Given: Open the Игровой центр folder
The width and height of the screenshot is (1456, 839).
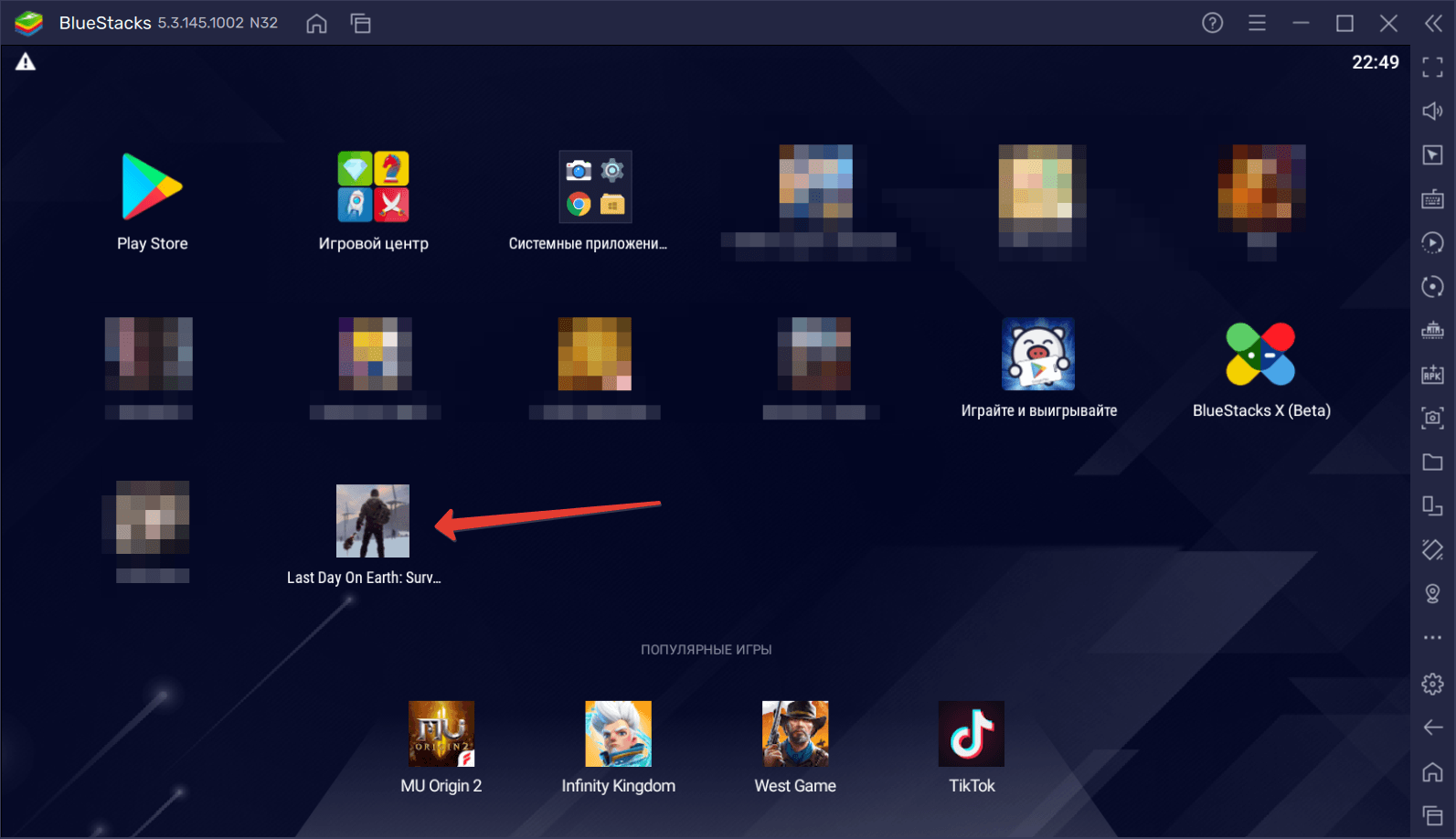Looking at the screenshot, I should [x=373, y=187].
